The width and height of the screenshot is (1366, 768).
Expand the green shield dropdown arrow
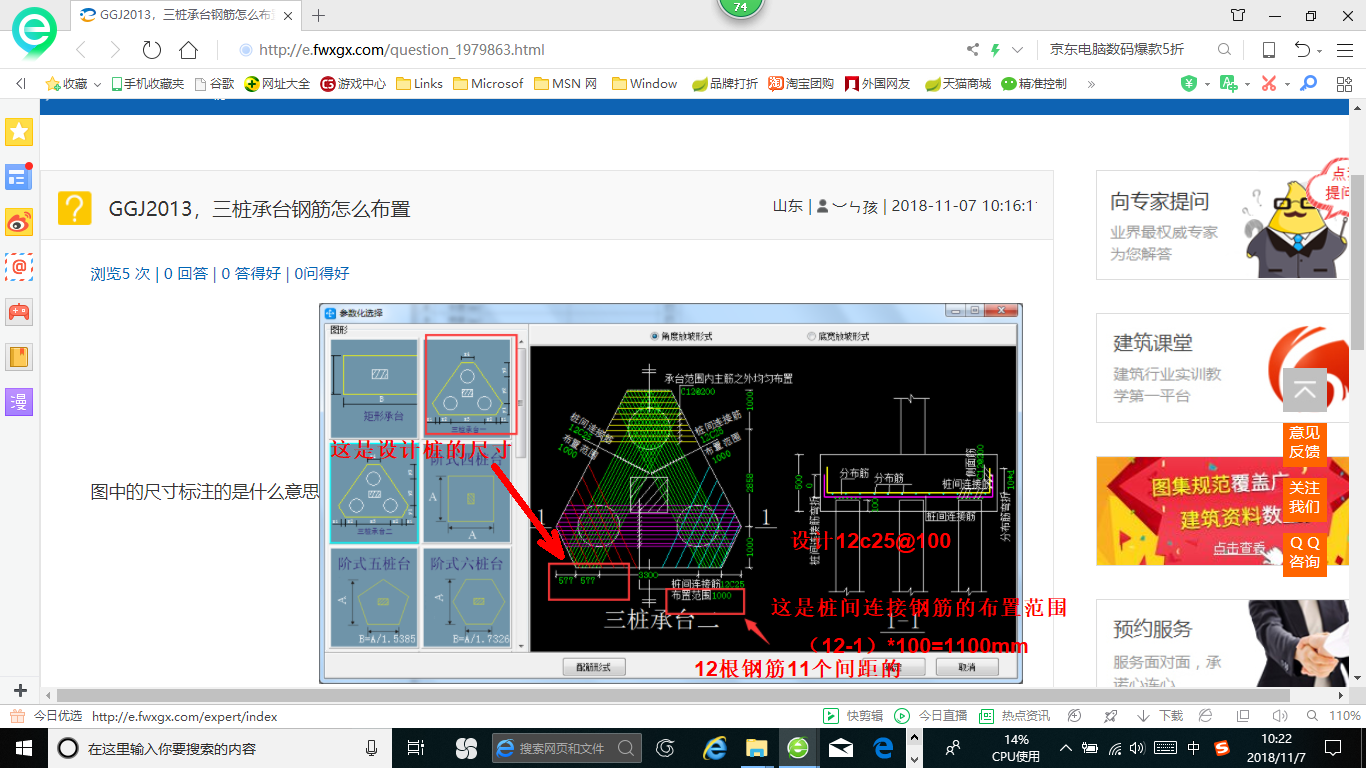1207,85
